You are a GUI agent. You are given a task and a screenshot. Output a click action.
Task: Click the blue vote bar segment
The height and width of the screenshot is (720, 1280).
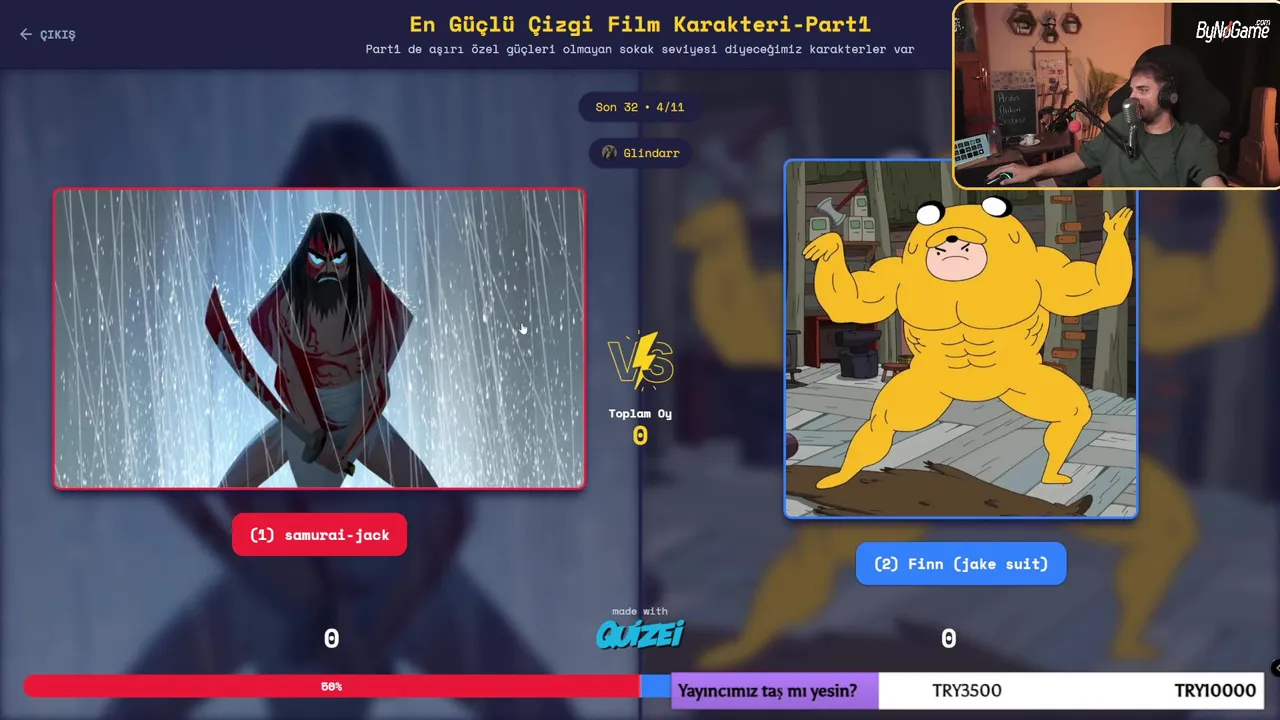[x=655, y=686]
